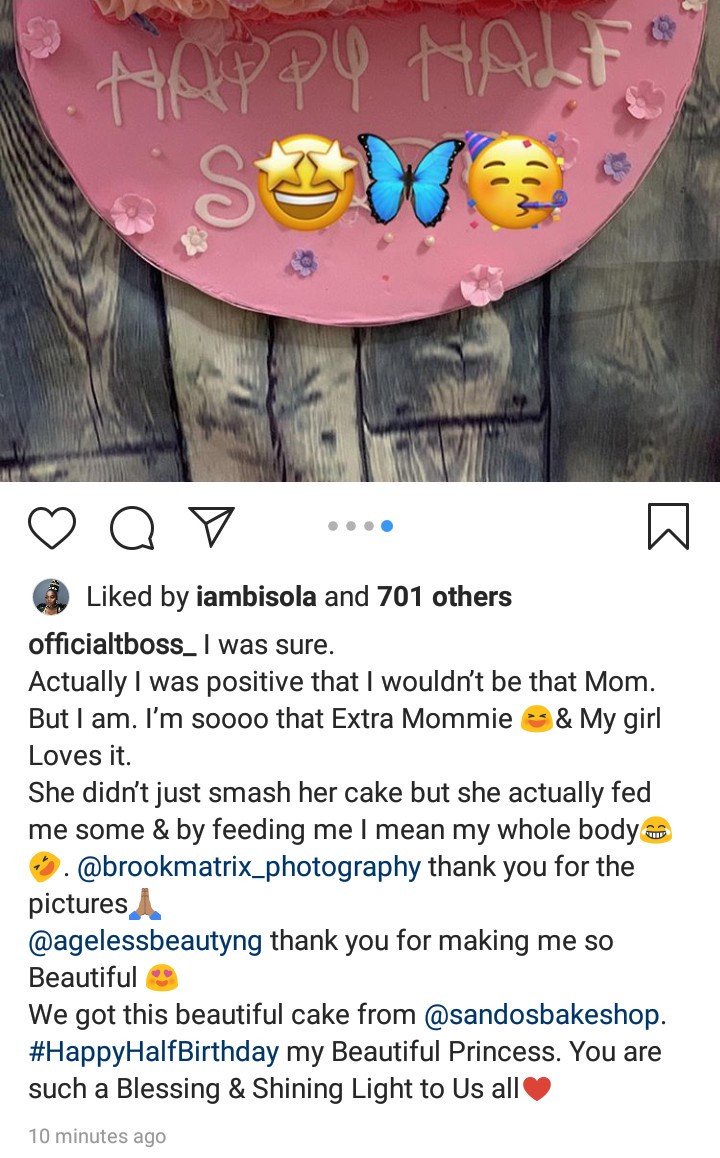View the 701 others who liked
720x1158 pixels.
(444, 597)
